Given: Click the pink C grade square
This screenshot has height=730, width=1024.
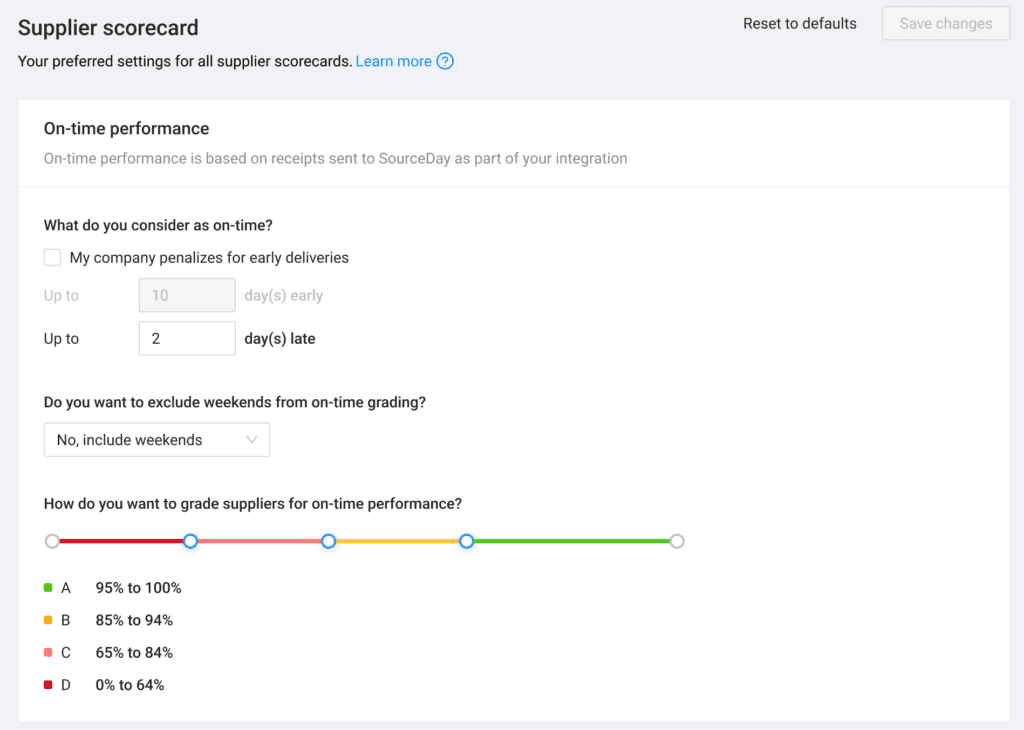Looking at the screenshot, I should [47, 652].
